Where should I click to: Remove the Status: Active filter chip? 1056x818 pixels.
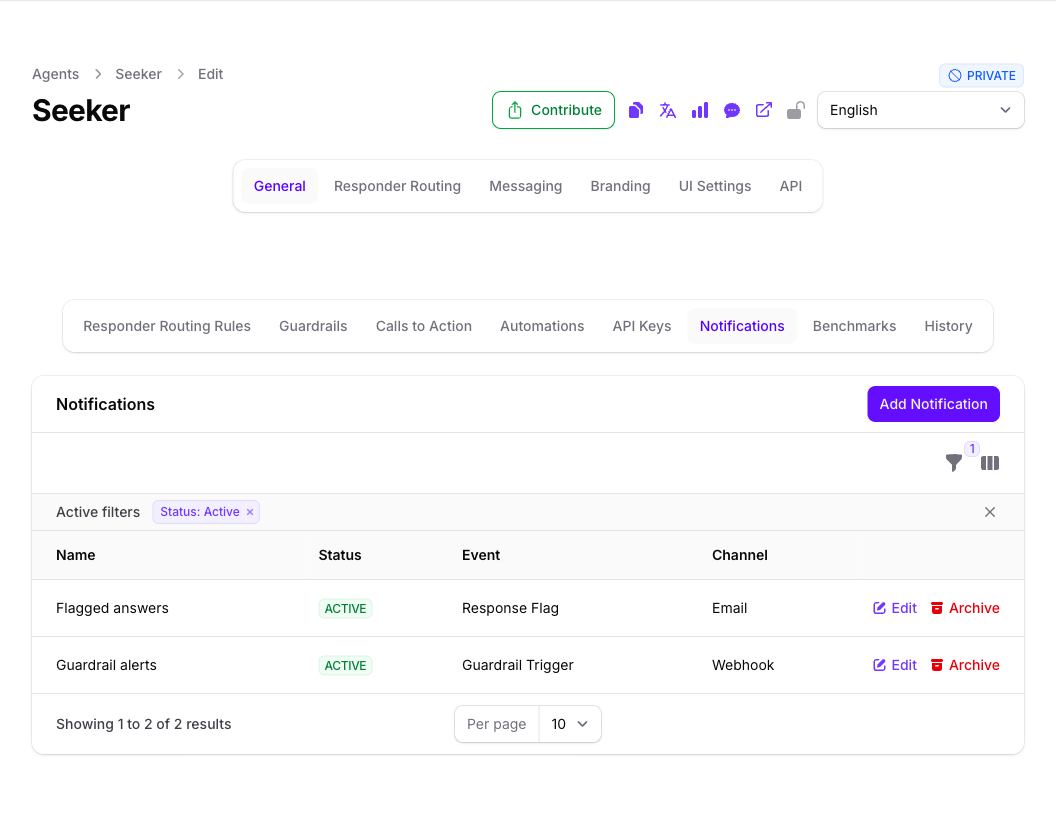(x=250, y=512)
